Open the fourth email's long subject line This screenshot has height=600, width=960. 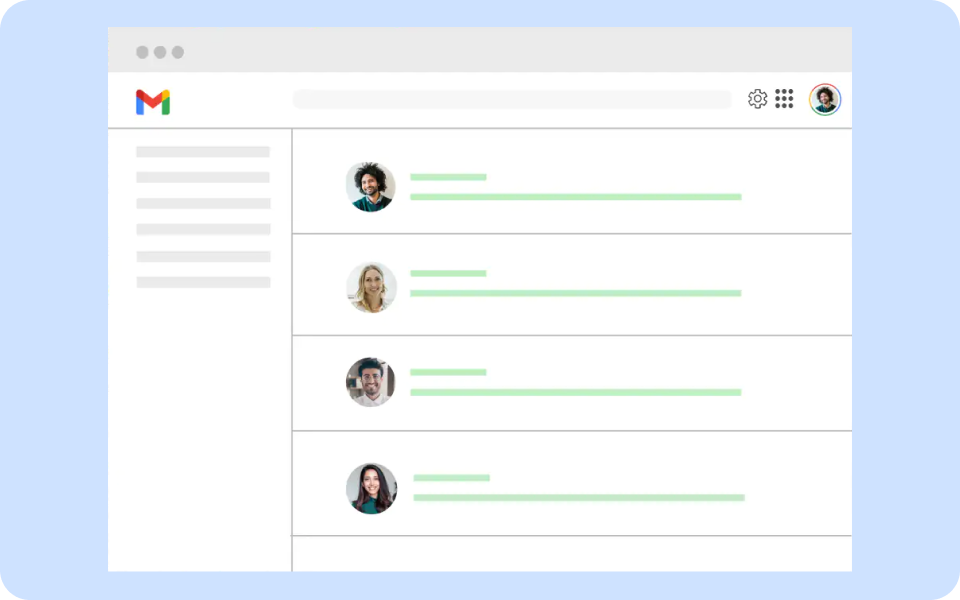pyautogui.click(x=579, y=497)
